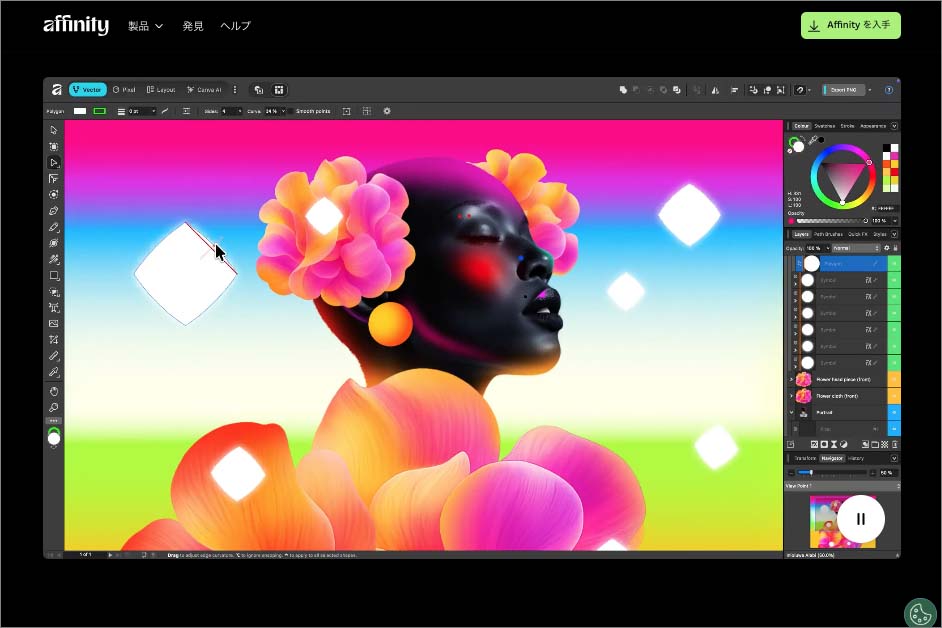Viewport: 942px width, 628px height.
Task: Click the cookie preferences icon
Action: (919, 612)
